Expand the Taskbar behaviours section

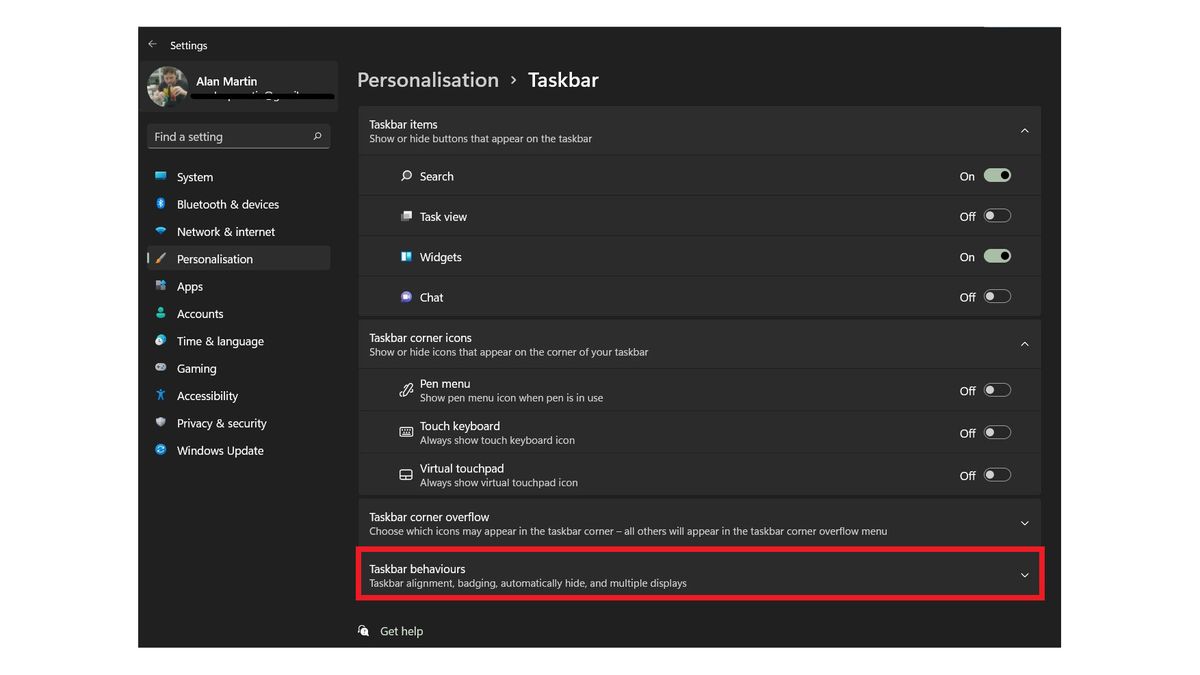click(1024, 575)
